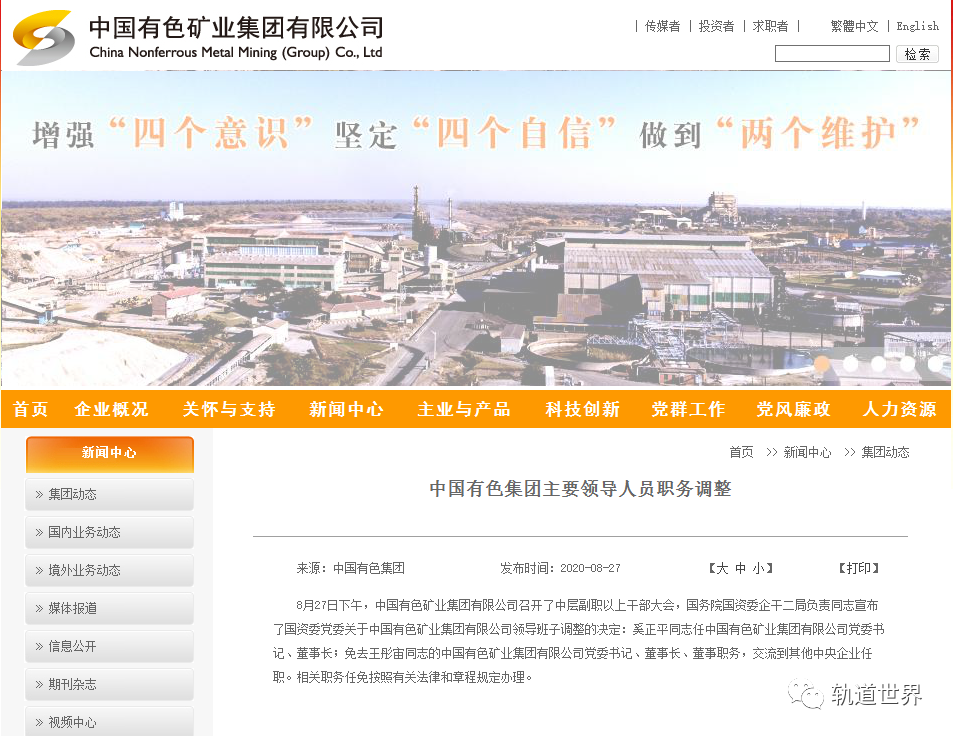Open 视频中心 in the sidebar

(x=110, y=721)
